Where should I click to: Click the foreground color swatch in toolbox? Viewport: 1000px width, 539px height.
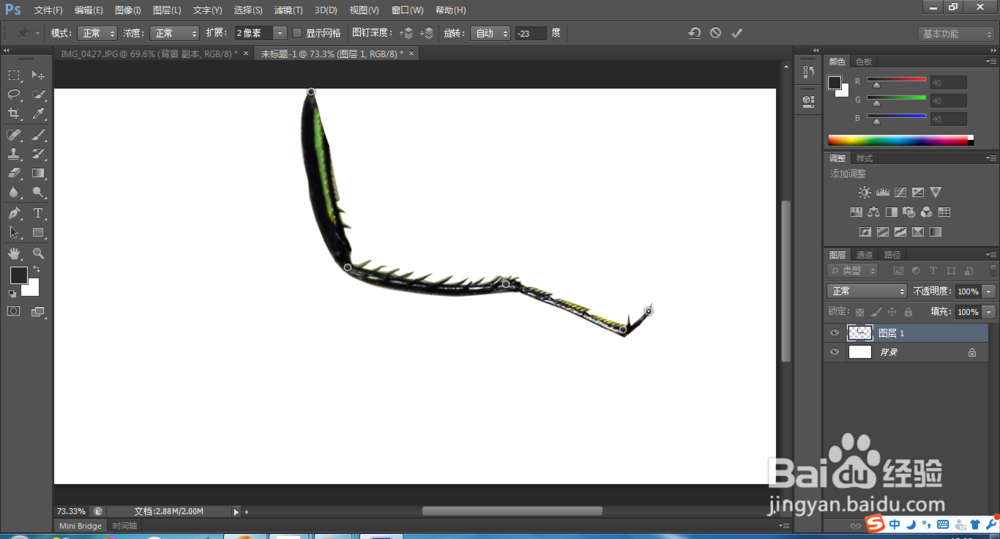(x=17, y=274)
